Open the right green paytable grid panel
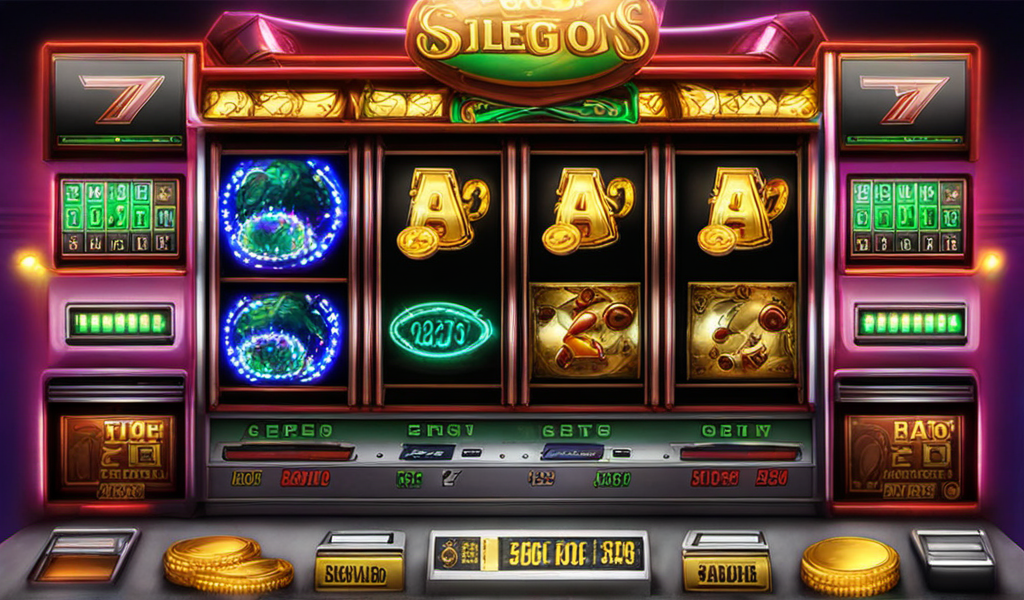This screenshot has width=1024, height=600. click(x=906, y=217)
